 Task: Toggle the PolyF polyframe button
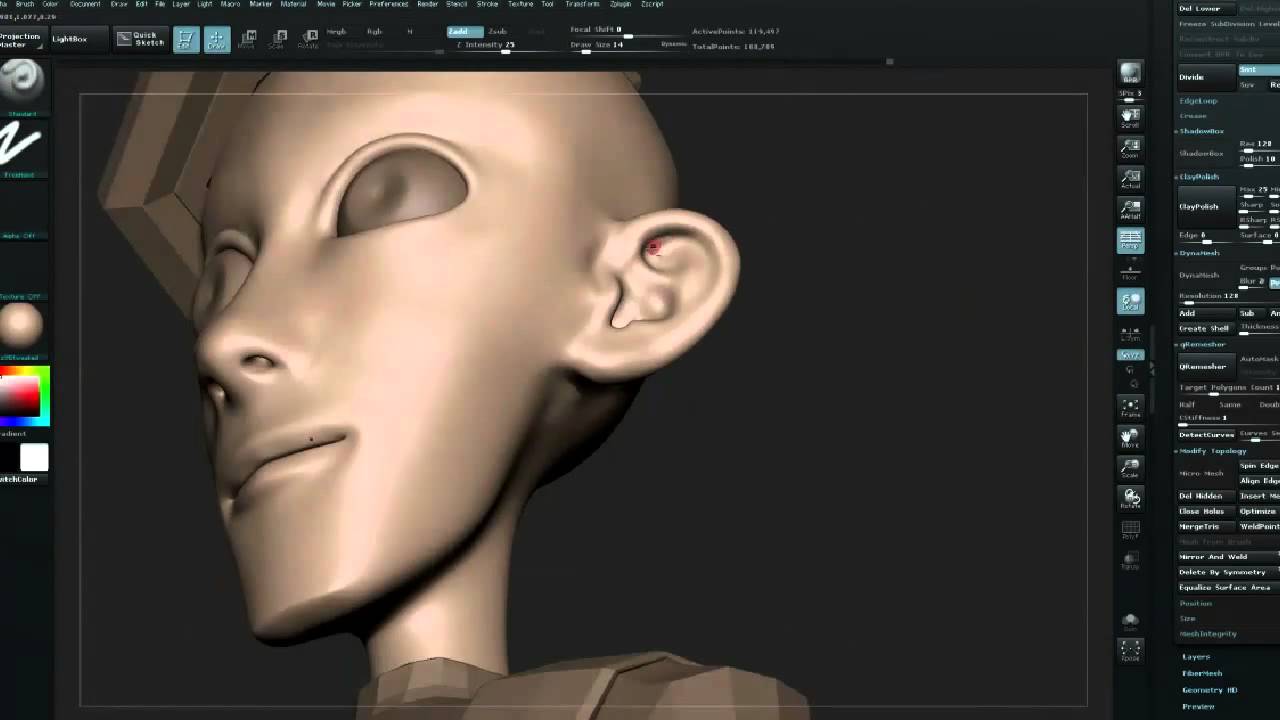pyautogui.click(x=1130, y=529)
